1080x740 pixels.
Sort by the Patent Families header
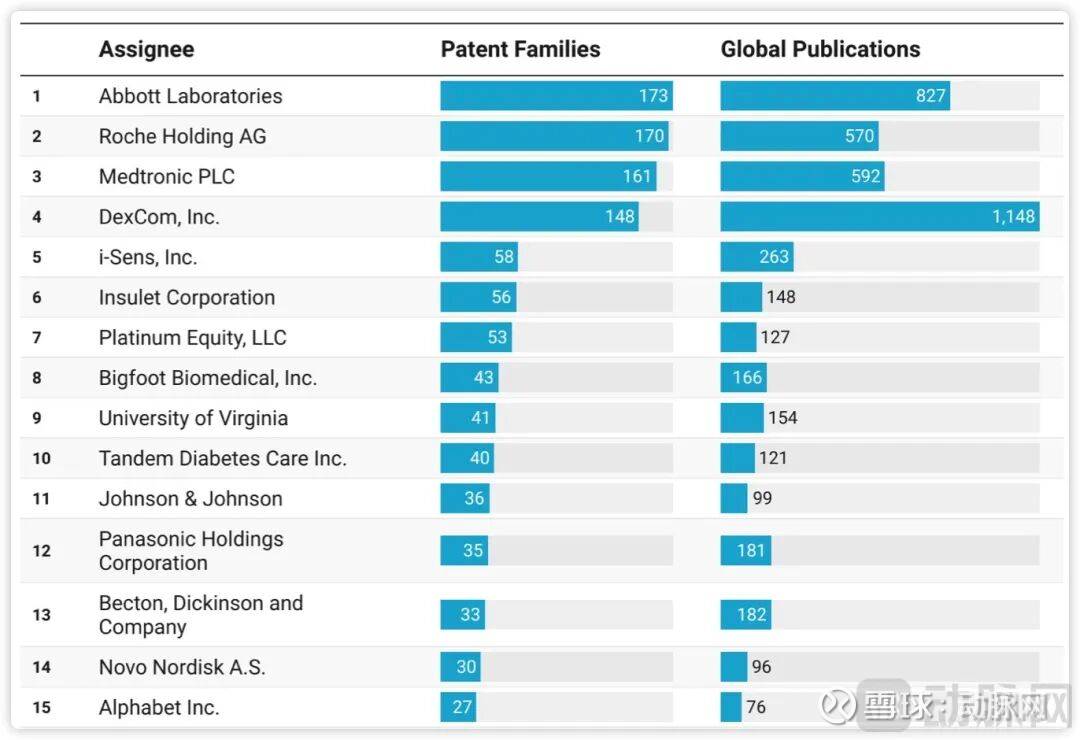520,49
